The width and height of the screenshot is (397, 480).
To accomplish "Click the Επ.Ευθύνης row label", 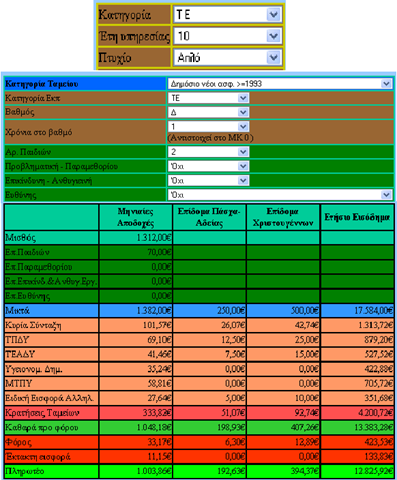I will click(x=28, y=296).
